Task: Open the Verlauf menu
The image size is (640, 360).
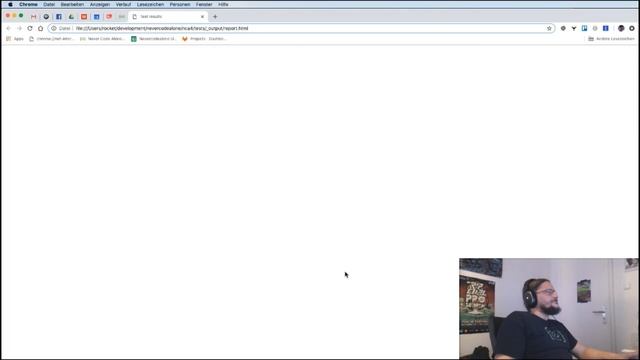Action: point(123,4)
